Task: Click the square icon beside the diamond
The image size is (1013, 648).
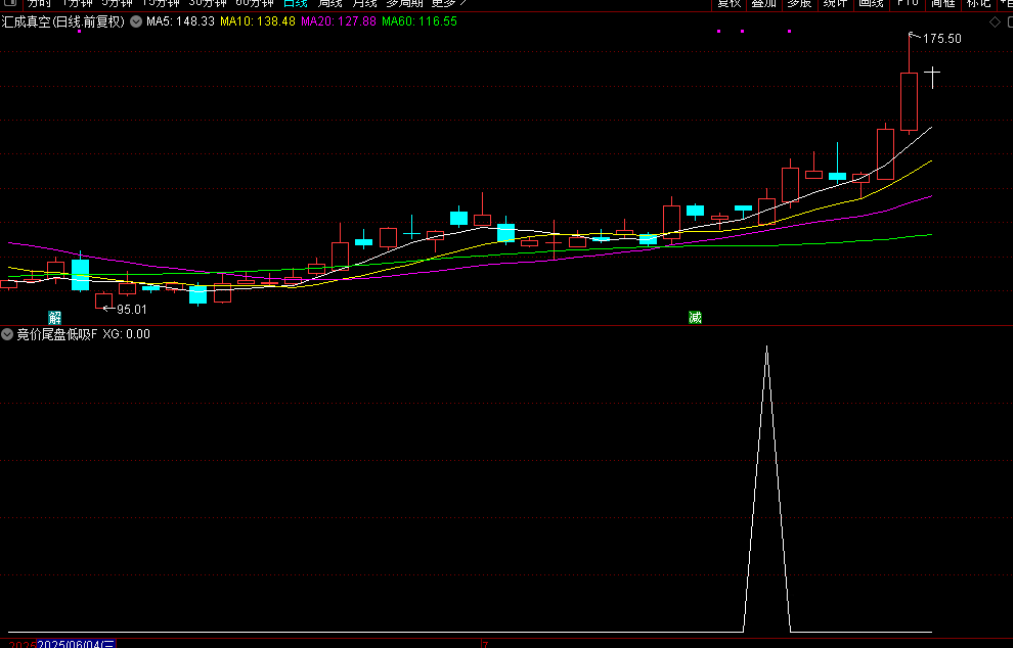Action: [1007, 22]
